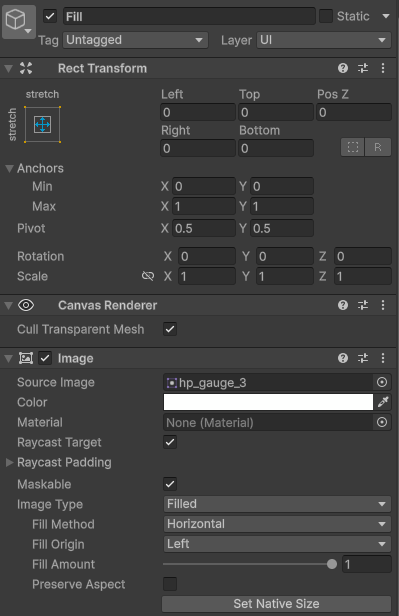Click Rotation X field
This screenshot has height=616, width=399.
[x=207, y=256]
